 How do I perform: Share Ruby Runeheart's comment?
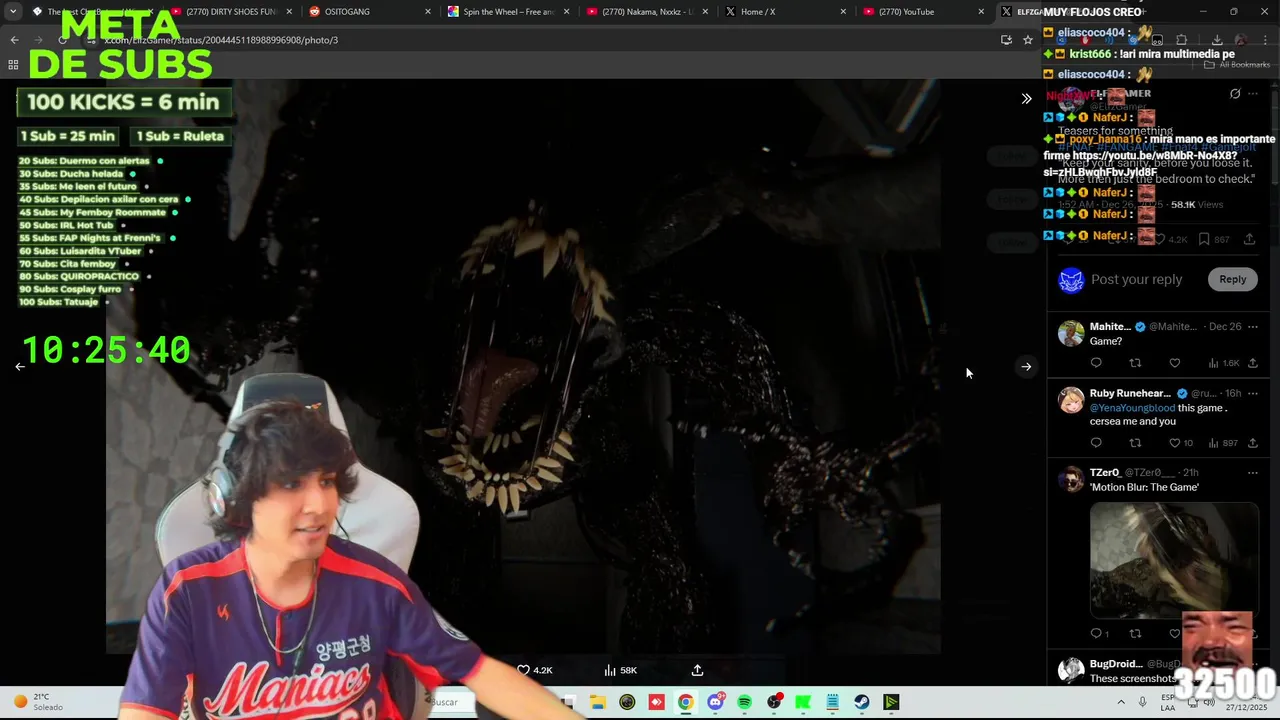coord(1253,443)
